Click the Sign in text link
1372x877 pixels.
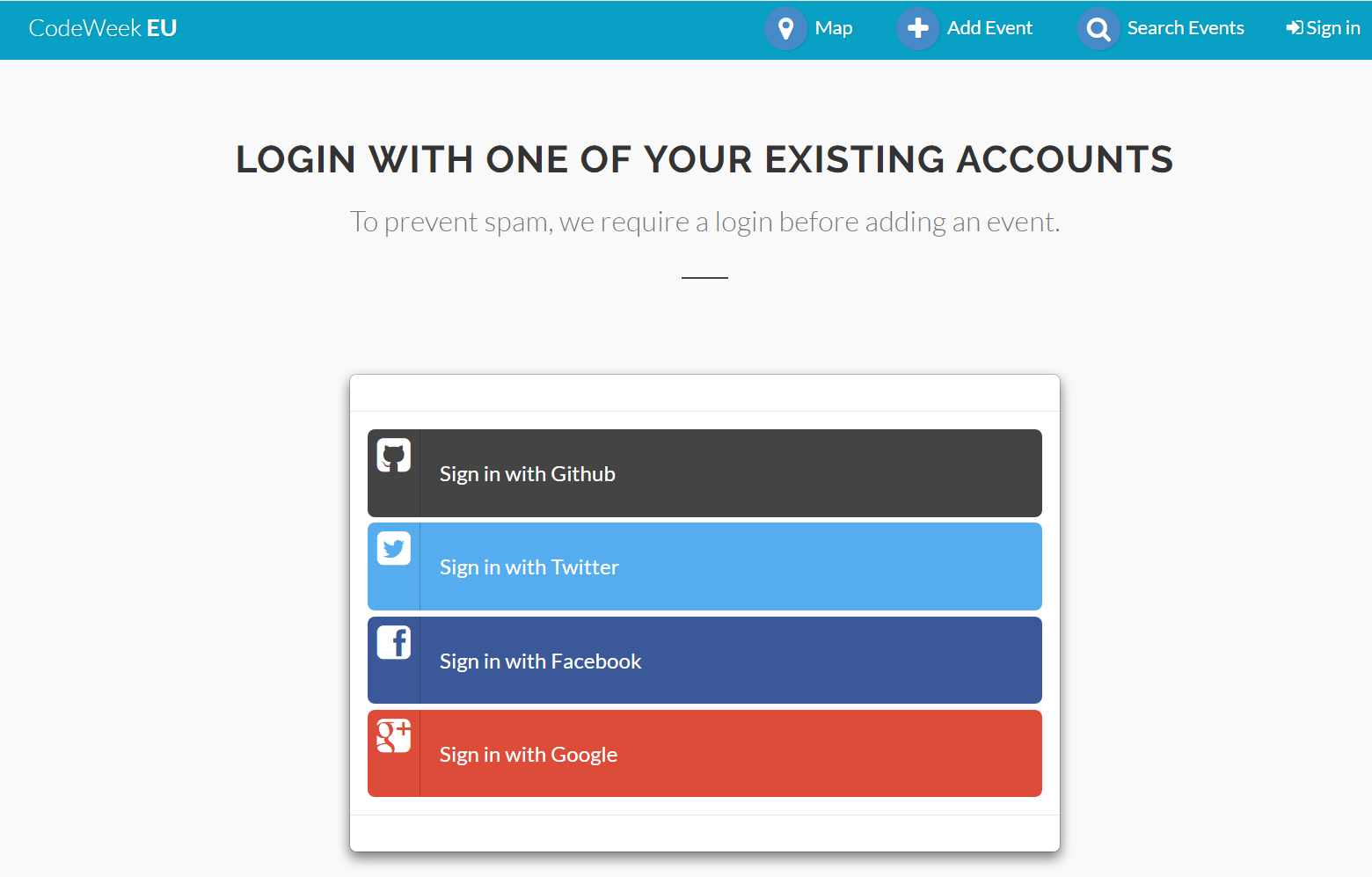click(1333, 28)
